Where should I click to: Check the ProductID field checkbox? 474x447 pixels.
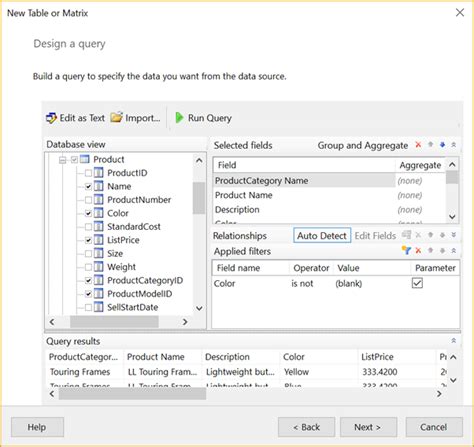coord(88,173)
